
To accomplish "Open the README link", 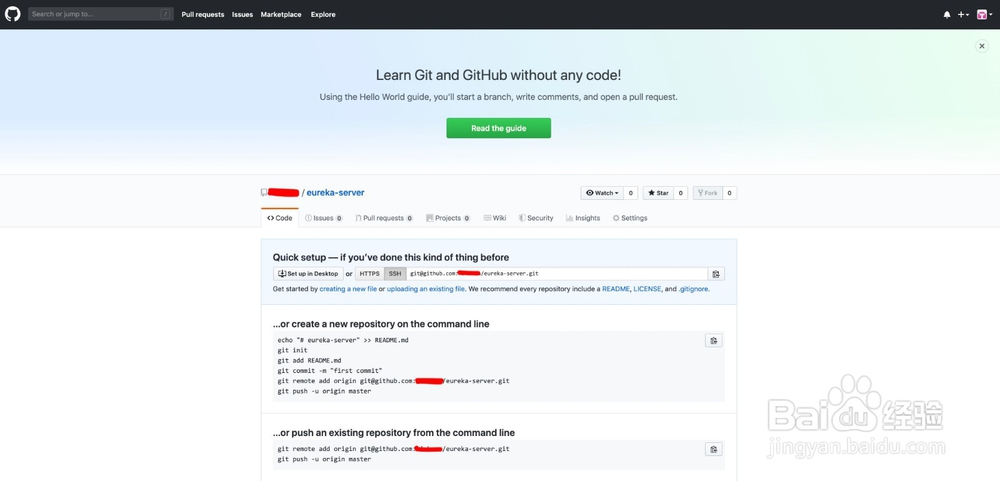I will click(615, 289).
